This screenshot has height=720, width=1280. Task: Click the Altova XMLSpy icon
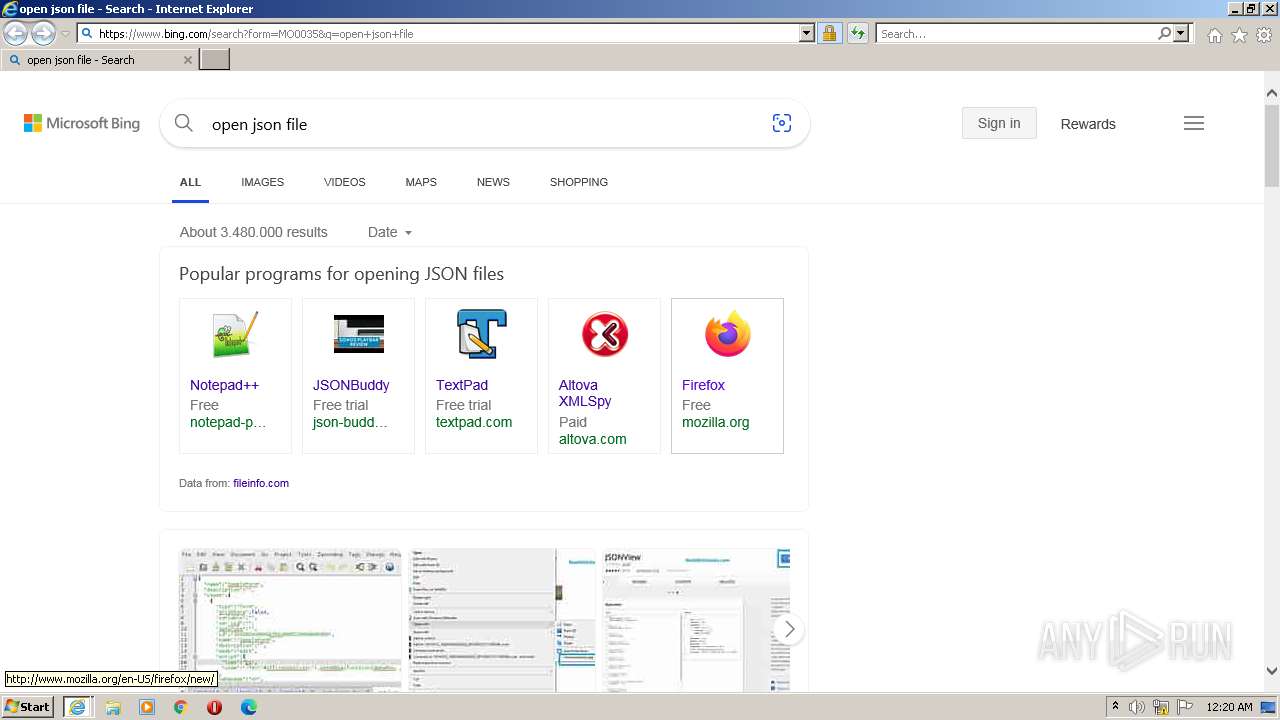coord(605,334)
